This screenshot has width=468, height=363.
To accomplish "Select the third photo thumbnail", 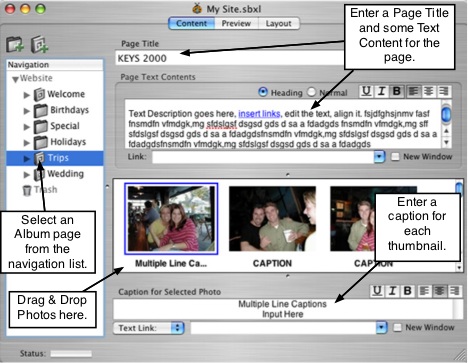I will point(353,219).
